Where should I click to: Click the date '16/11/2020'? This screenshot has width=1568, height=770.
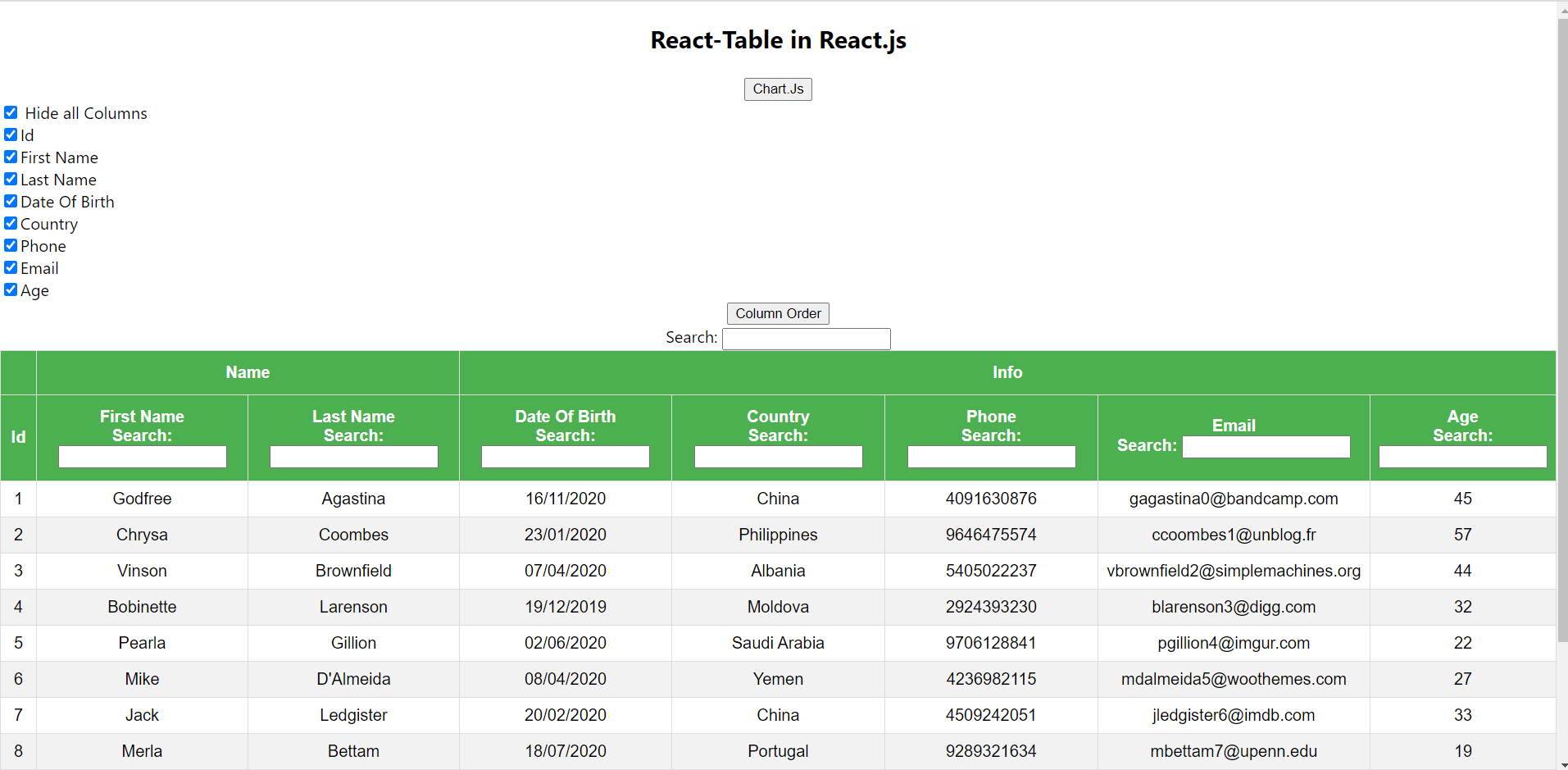566,499
